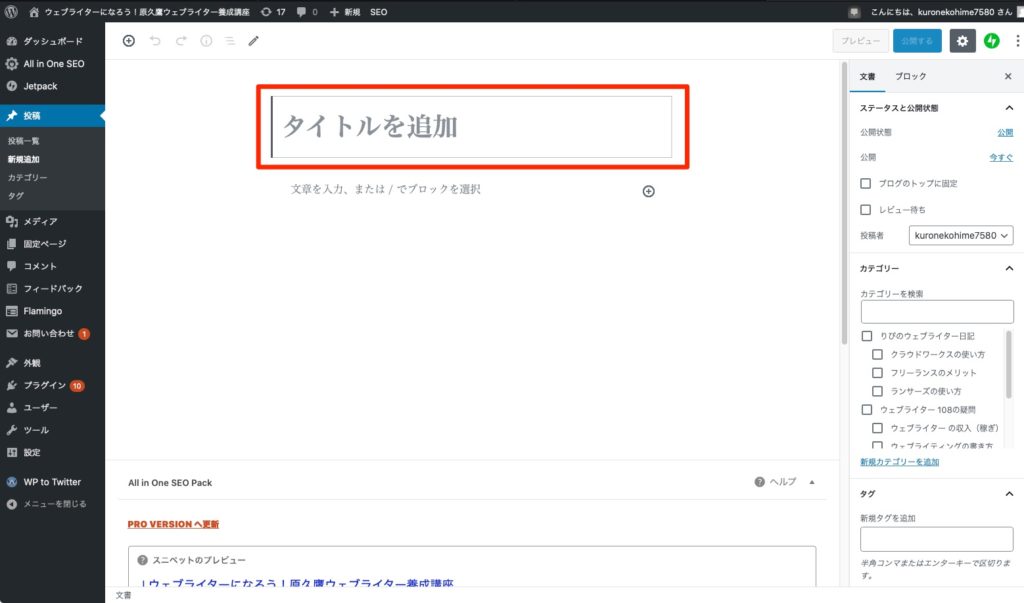1024x603 pixels.
Task: Click the undo arrow in editor toolbar
Action: tap(155, 41)
